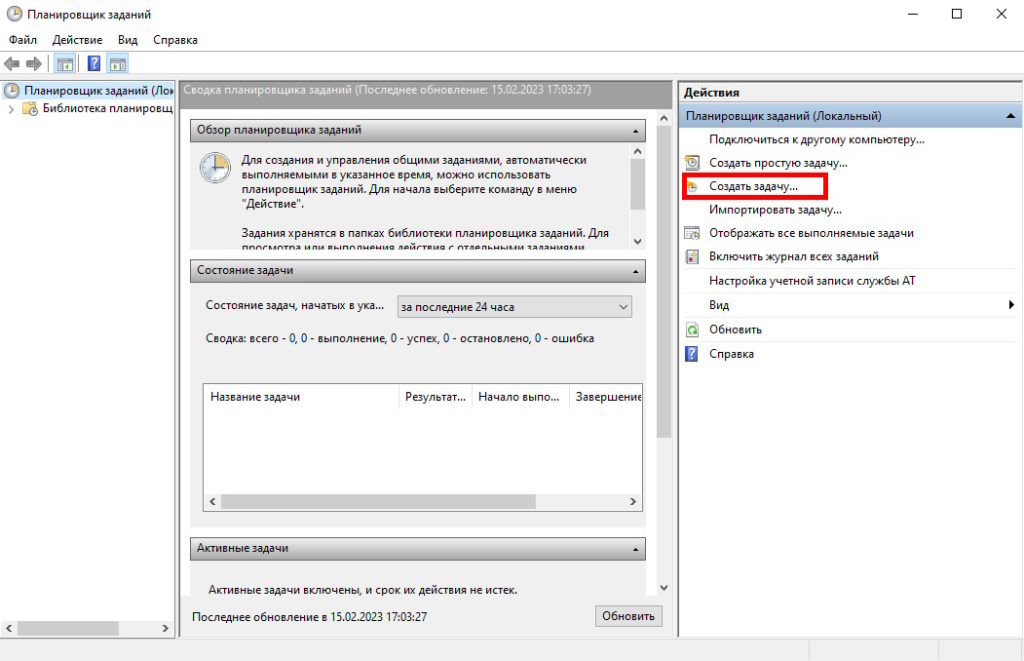Click the Forward arrow in the toolbar
The image size is (1024, 661).
(x=33, y=64)
